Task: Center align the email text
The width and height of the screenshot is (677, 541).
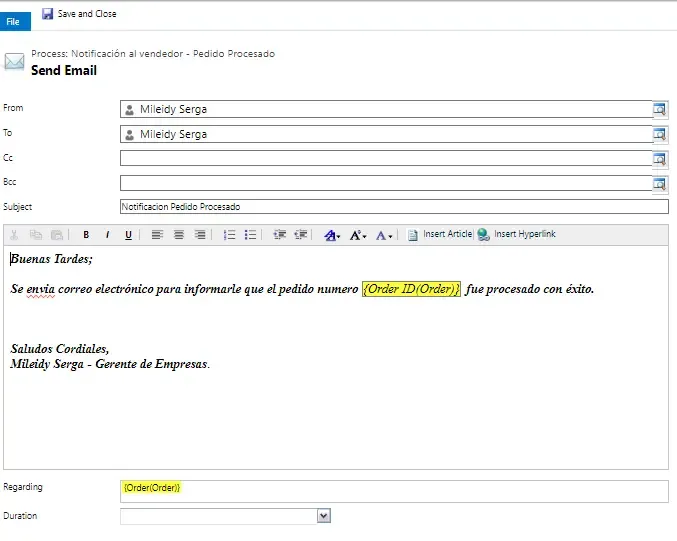Action: [179, 235]
